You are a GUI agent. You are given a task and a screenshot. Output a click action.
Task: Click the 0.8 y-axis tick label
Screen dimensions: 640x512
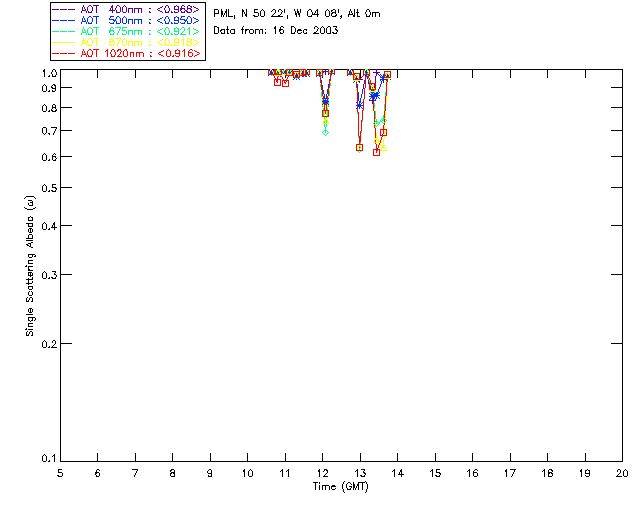[49, 108]
